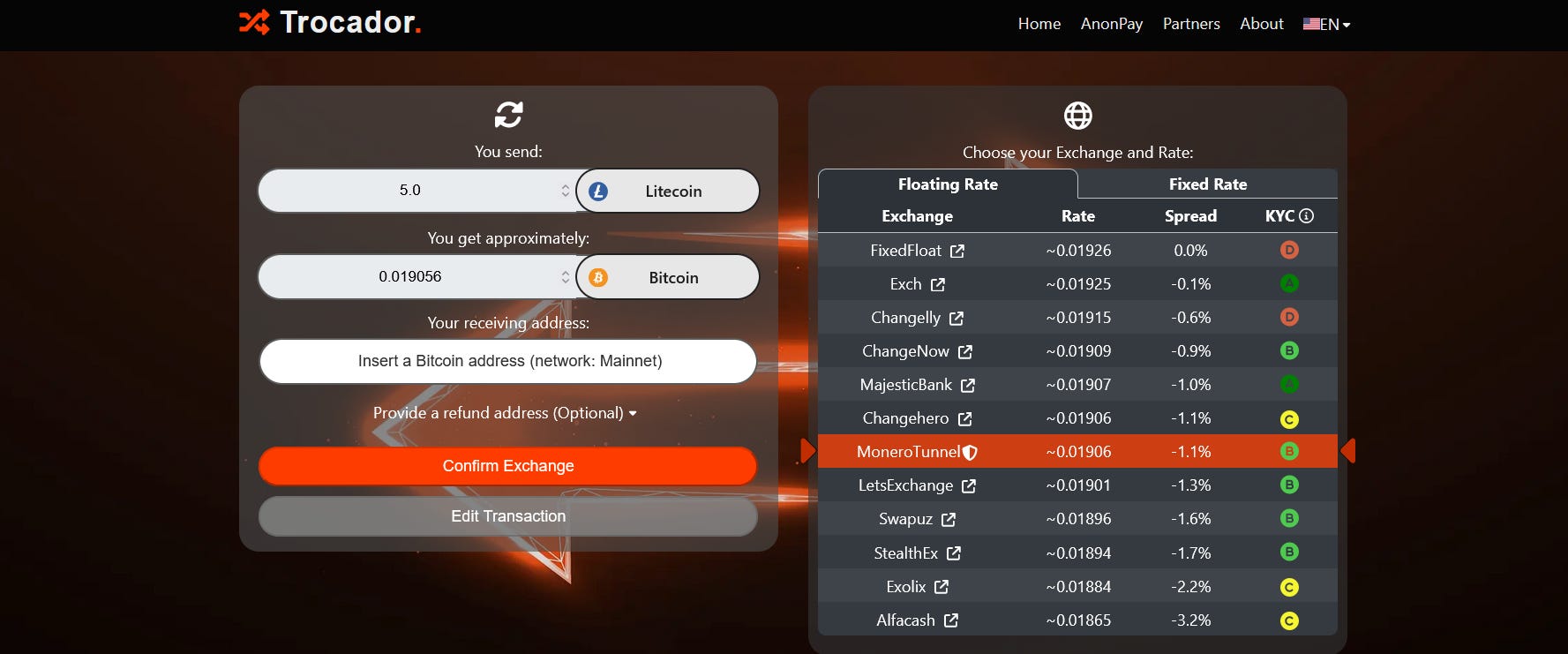Image resolution: width=1568 pixels, height=654 pixels.
Task: Open the ChangeNow external link icon
Action: pyautogui.click(x=965, y=351)
